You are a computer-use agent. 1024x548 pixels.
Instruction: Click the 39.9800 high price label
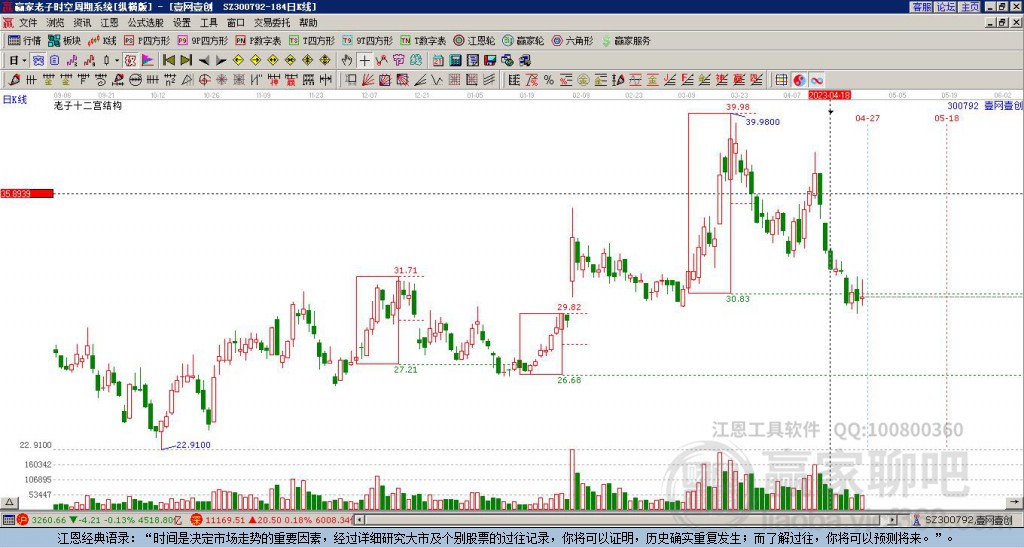coord(763,122)
